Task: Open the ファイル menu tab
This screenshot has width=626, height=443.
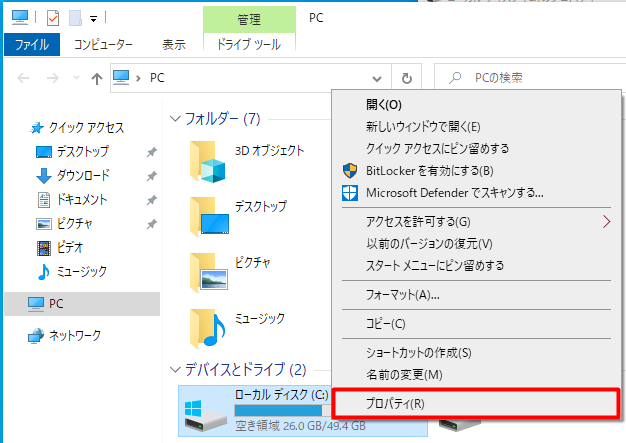Action: click(x=32, y=44)
